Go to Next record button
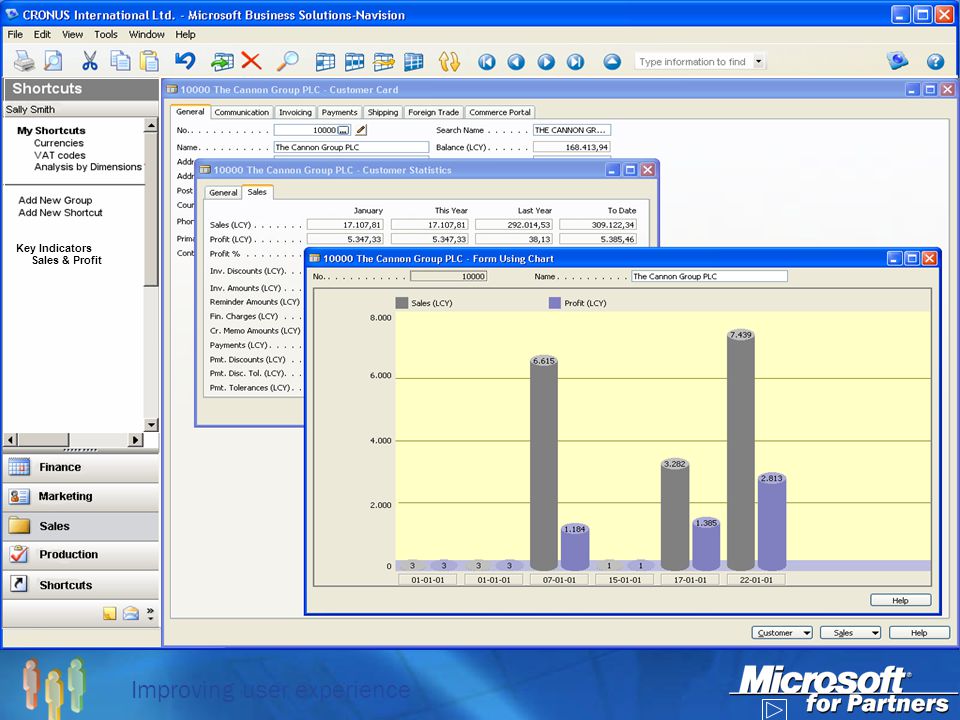This screenshot has width=960, height=720. pos(546,62)
